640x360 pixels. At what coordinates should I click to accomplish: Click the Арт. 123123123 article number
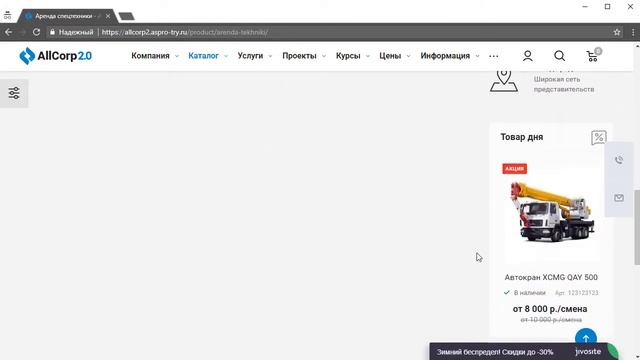click(576, 293)
